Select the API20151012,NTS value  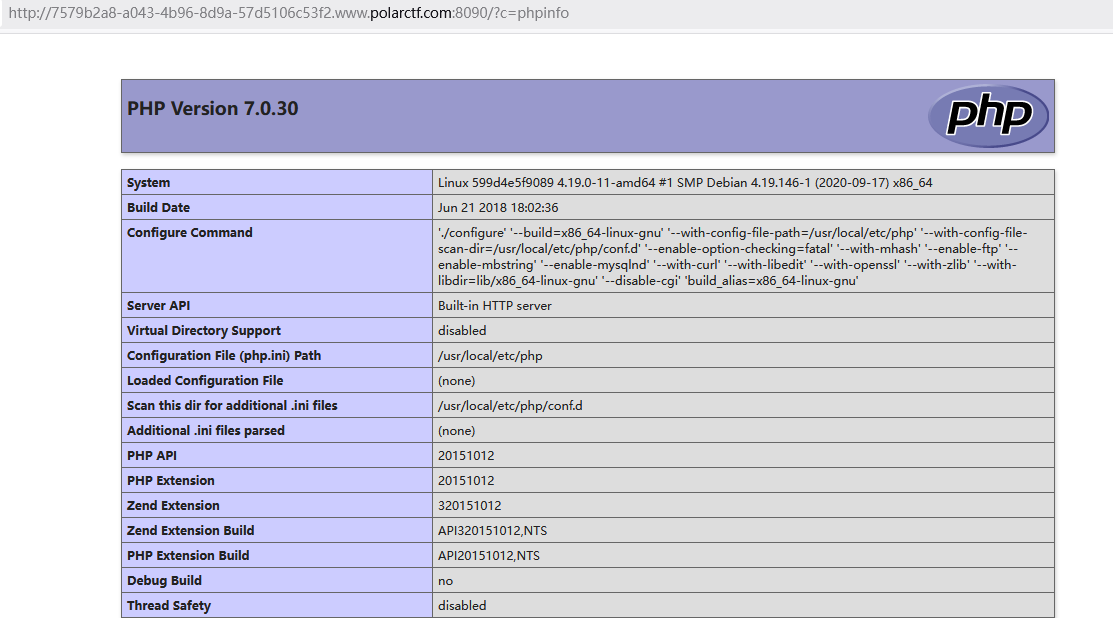489,556
